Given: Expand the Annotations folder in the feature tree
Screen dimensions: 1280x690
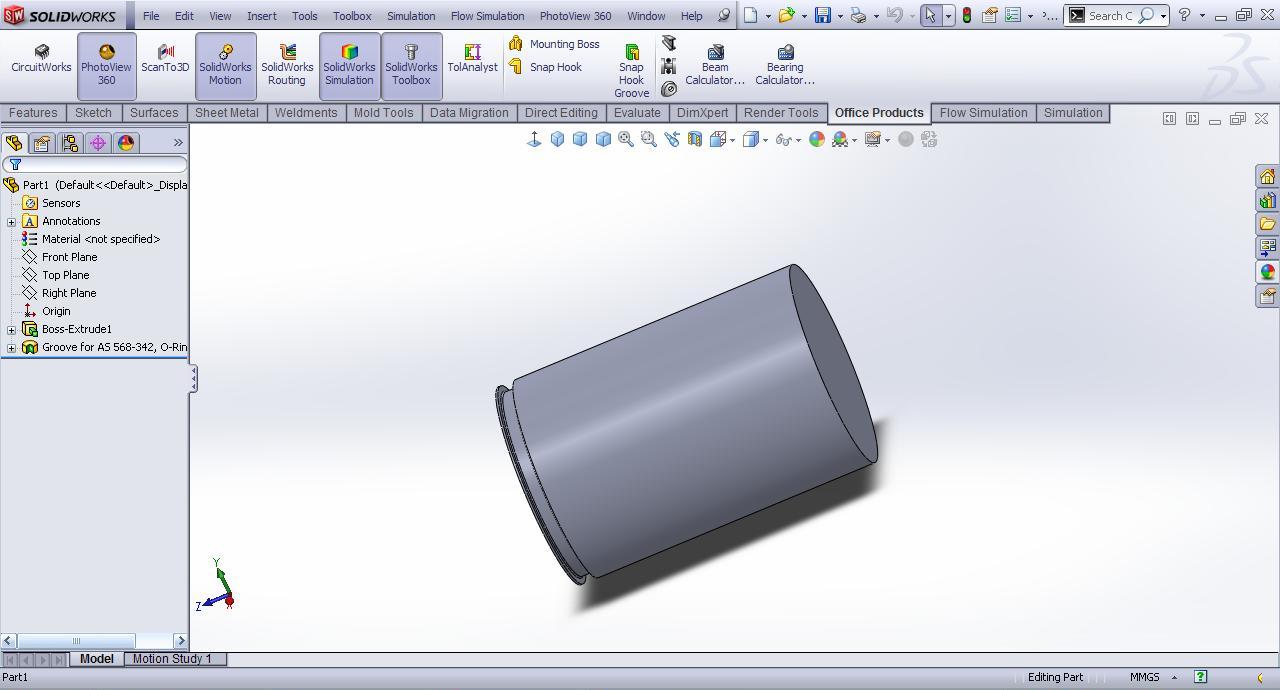Looking at the screenshot, I should pyautogui.click(x=11, y=221).
